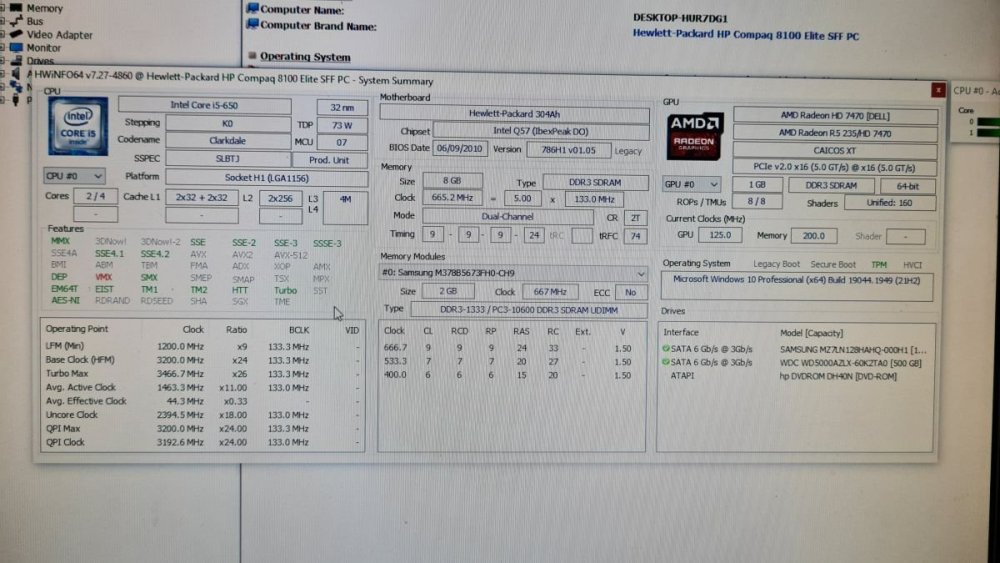Viewport: 1000px width, 563px height.
Task: Close the System Summary window
Action: point(937,89)
